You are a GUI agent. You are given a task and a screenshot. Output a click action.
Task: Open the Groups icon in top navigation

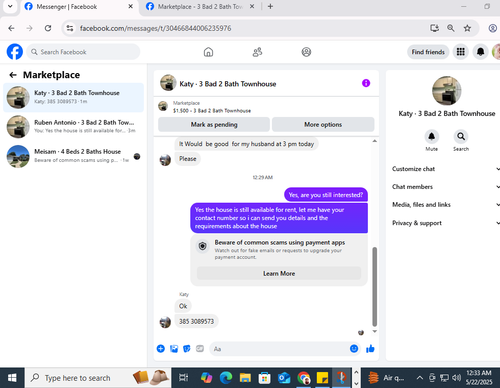306,52
